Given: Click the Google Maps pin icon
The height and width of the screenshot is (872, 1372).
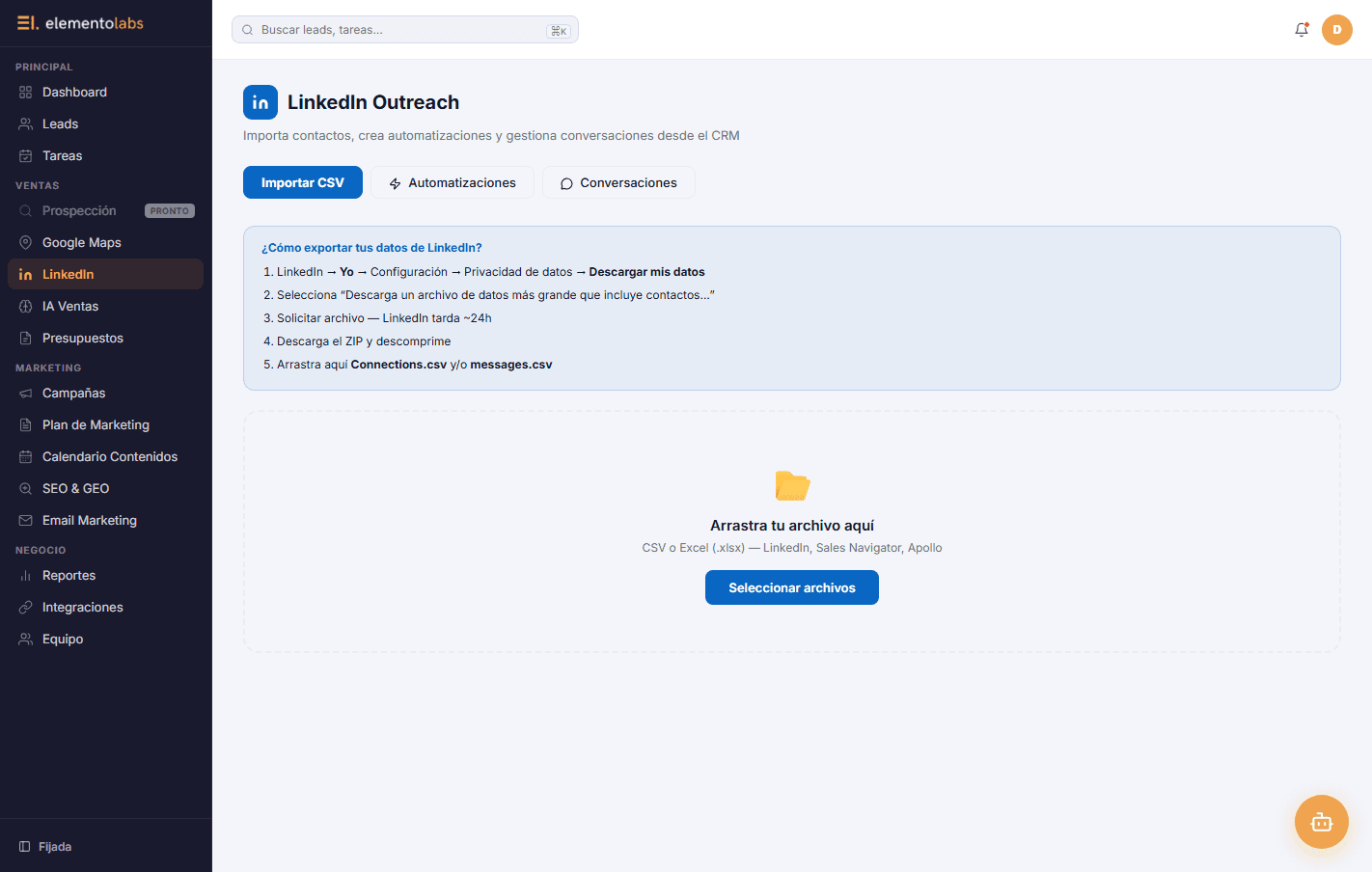Looking at the screenshot, I should (x=26, y=243).
